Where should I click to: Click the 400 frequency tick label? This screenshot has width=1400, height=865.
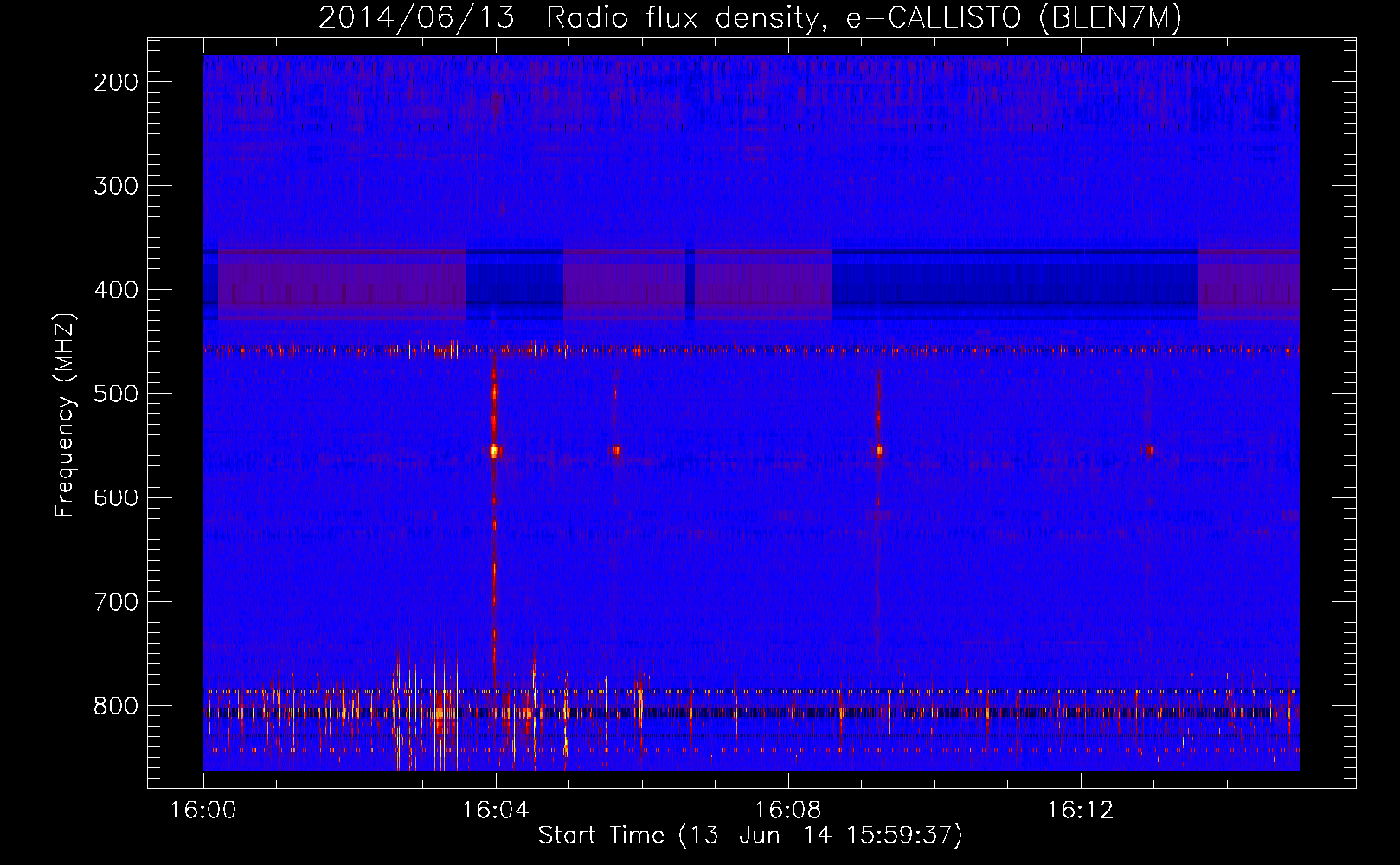pos(115,290)
